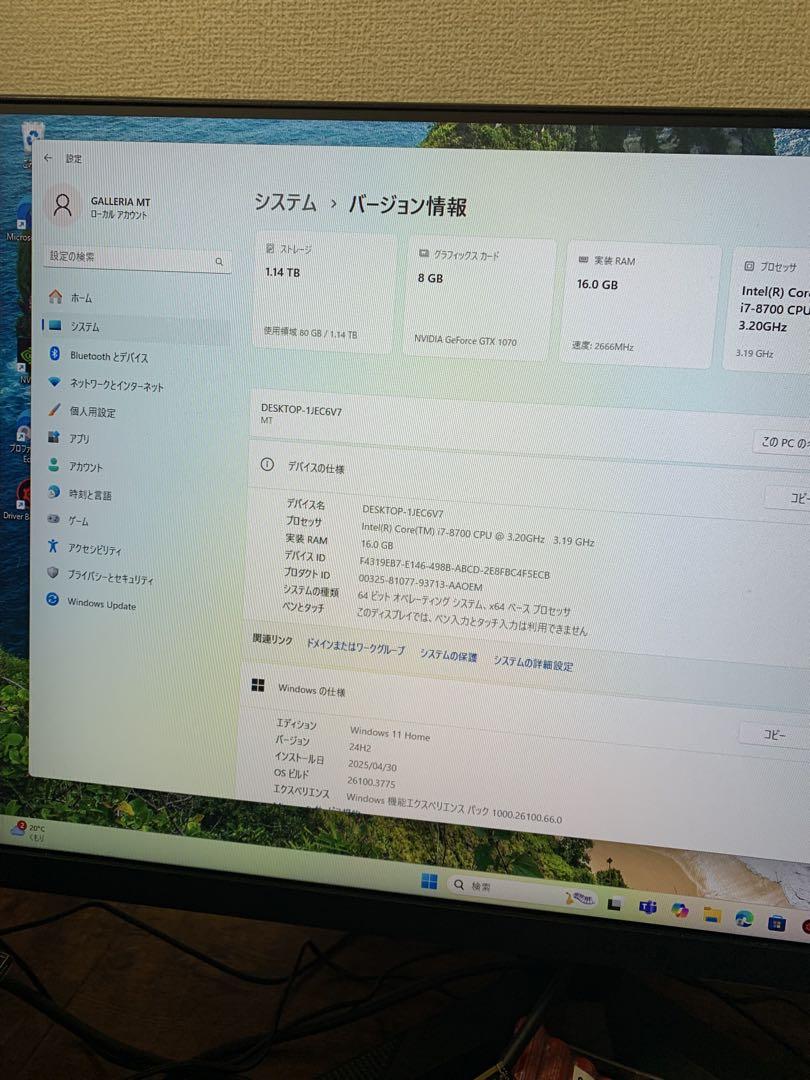Click the taskbar 検索 search box
This screenshot has height=1080, width=810.
coord(522,891)
